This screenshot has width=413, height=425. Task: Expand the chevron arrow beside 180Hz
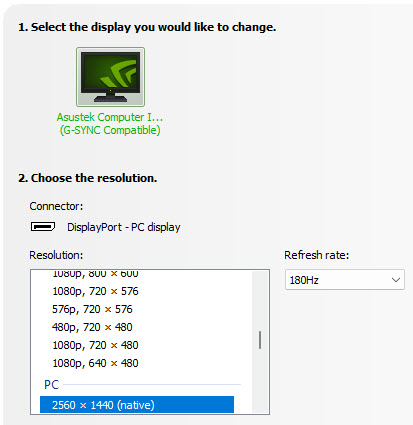tap(396, 280)
